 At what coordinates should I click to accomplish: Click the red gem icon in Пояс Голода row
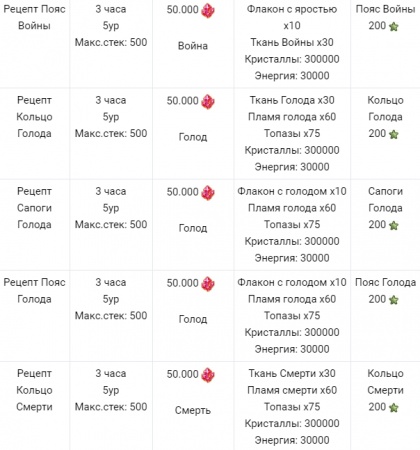click(x=208, y=284)
